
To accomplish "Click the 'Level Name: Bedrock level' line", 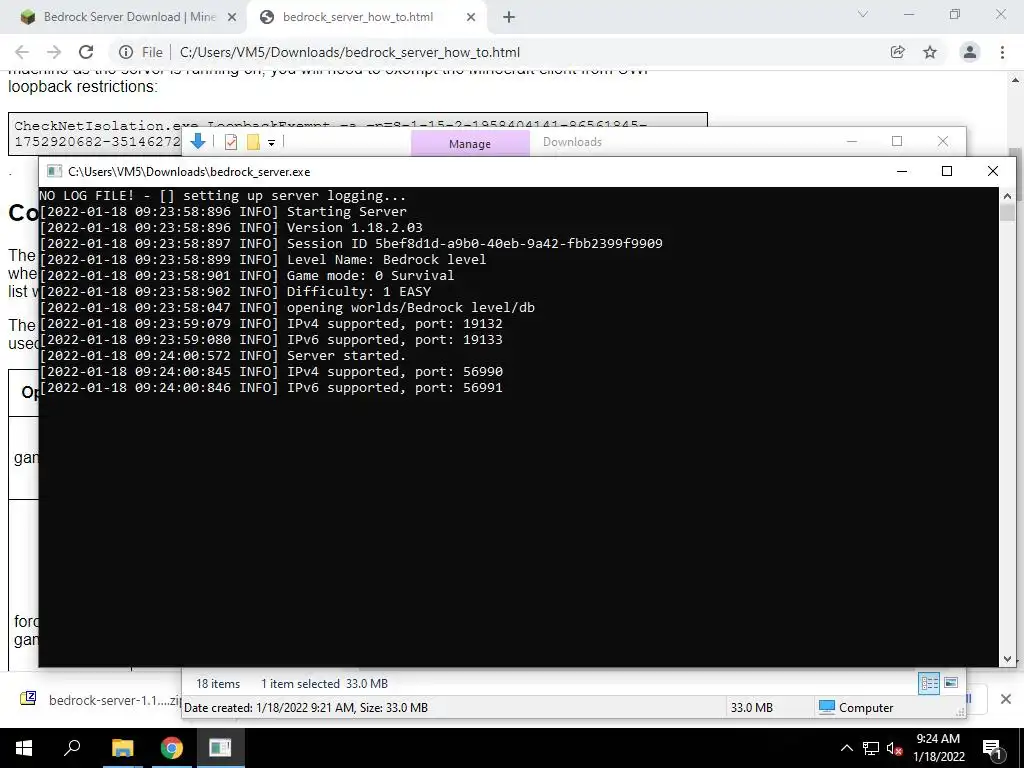I will (x=263, y=260).
